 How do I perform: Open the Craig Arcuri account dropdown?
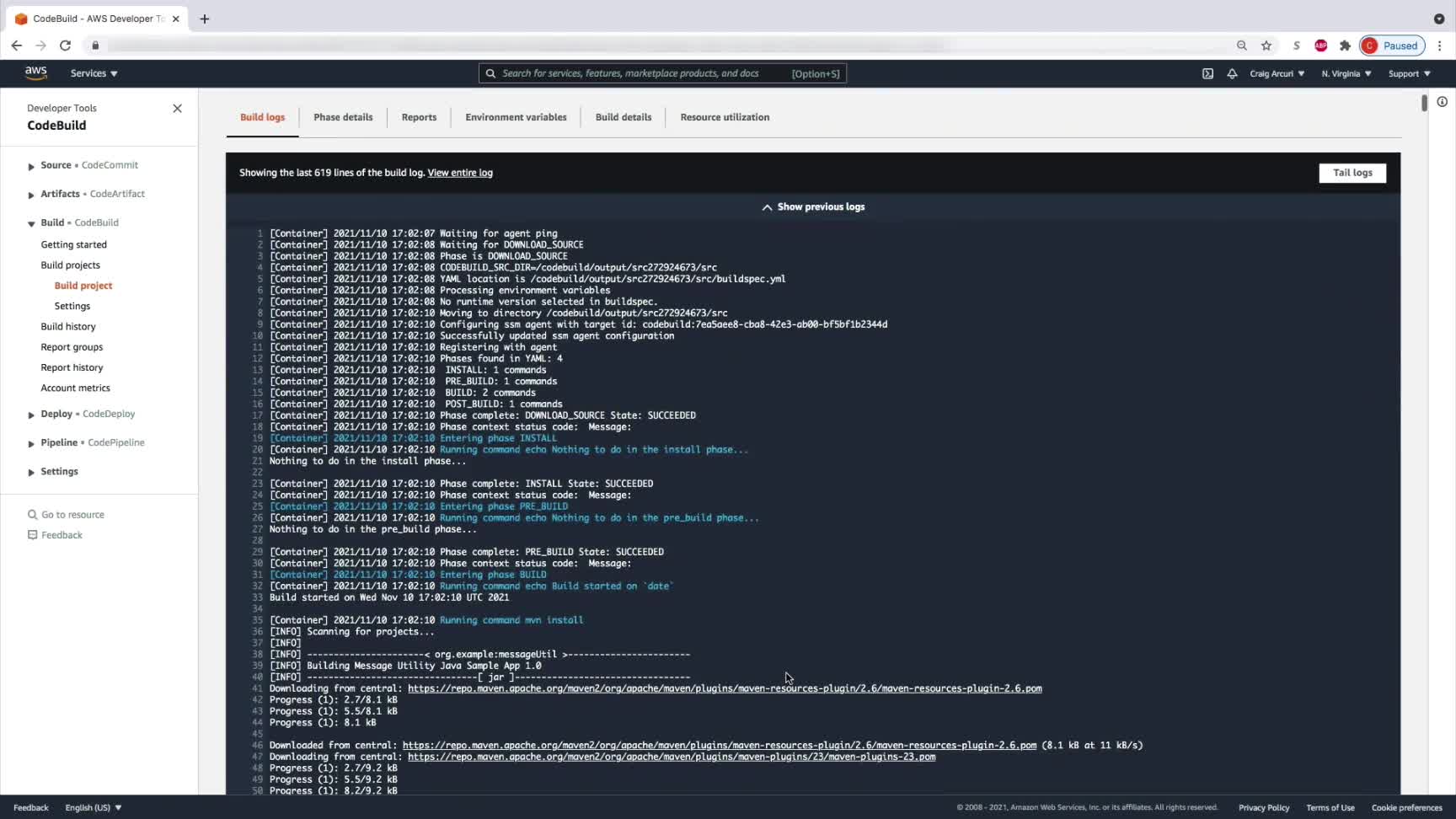coord(1277,73)
